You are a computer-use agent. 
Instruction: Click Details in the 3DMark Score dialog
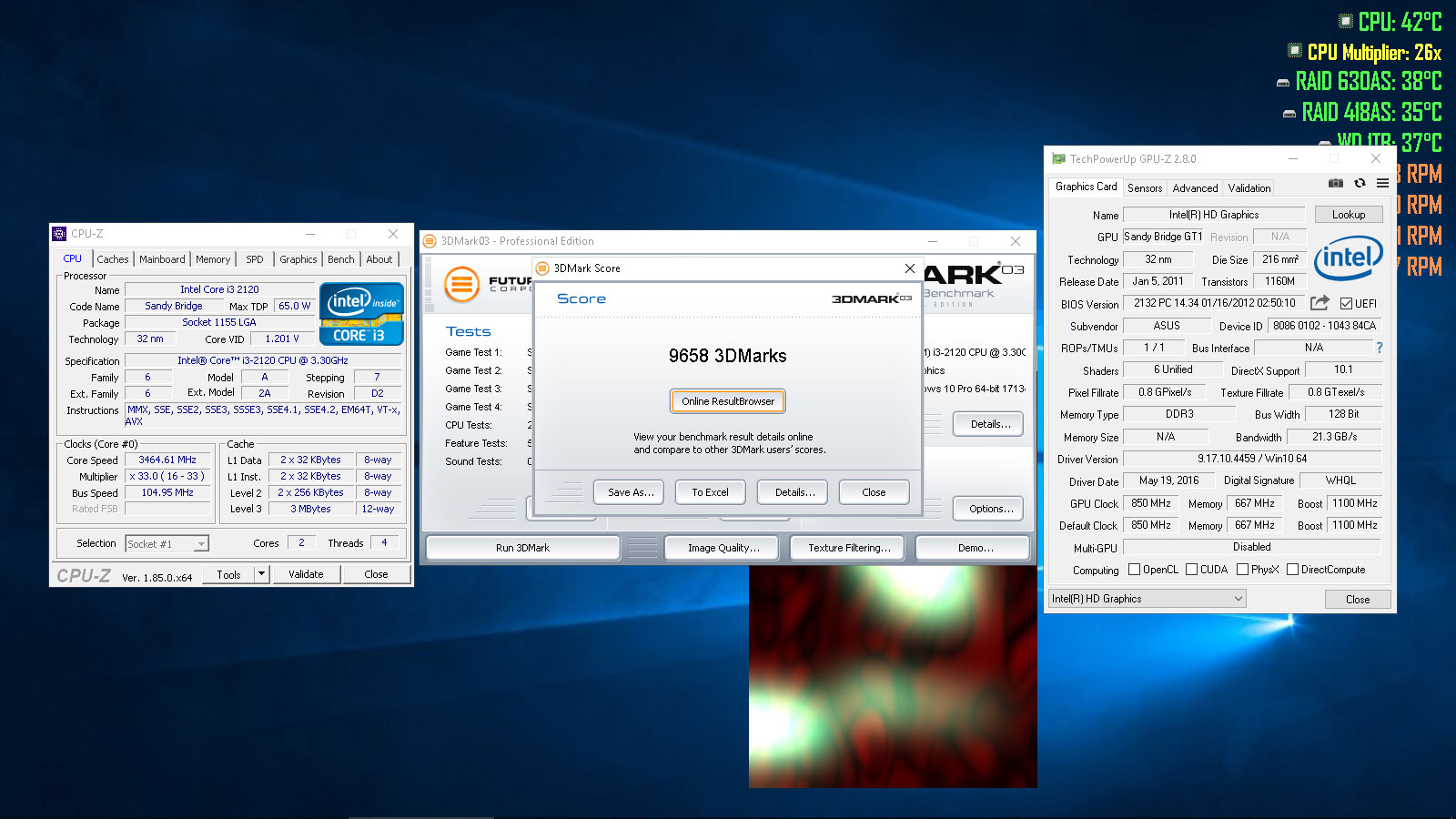(x=793, y=492)
